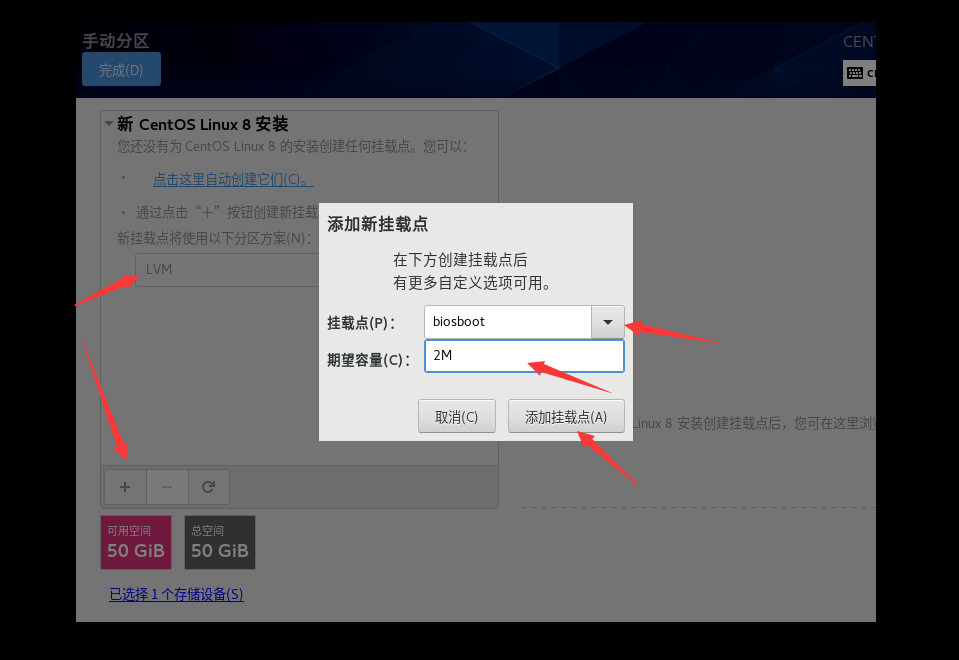Click the 可用空间 50 GiB indicator
The height and width of the screenshot is (660, 959).
136,543
